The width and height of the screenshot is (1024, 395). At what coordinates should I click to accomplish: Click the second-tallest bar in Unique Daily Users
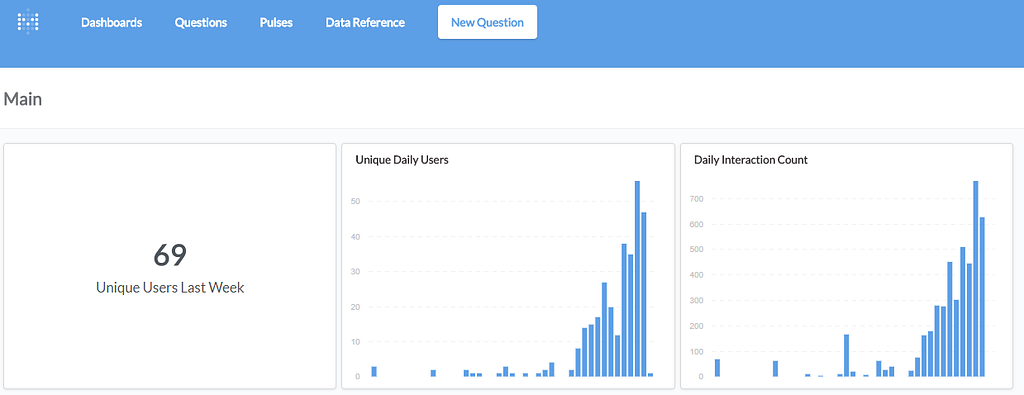(644, 294)
